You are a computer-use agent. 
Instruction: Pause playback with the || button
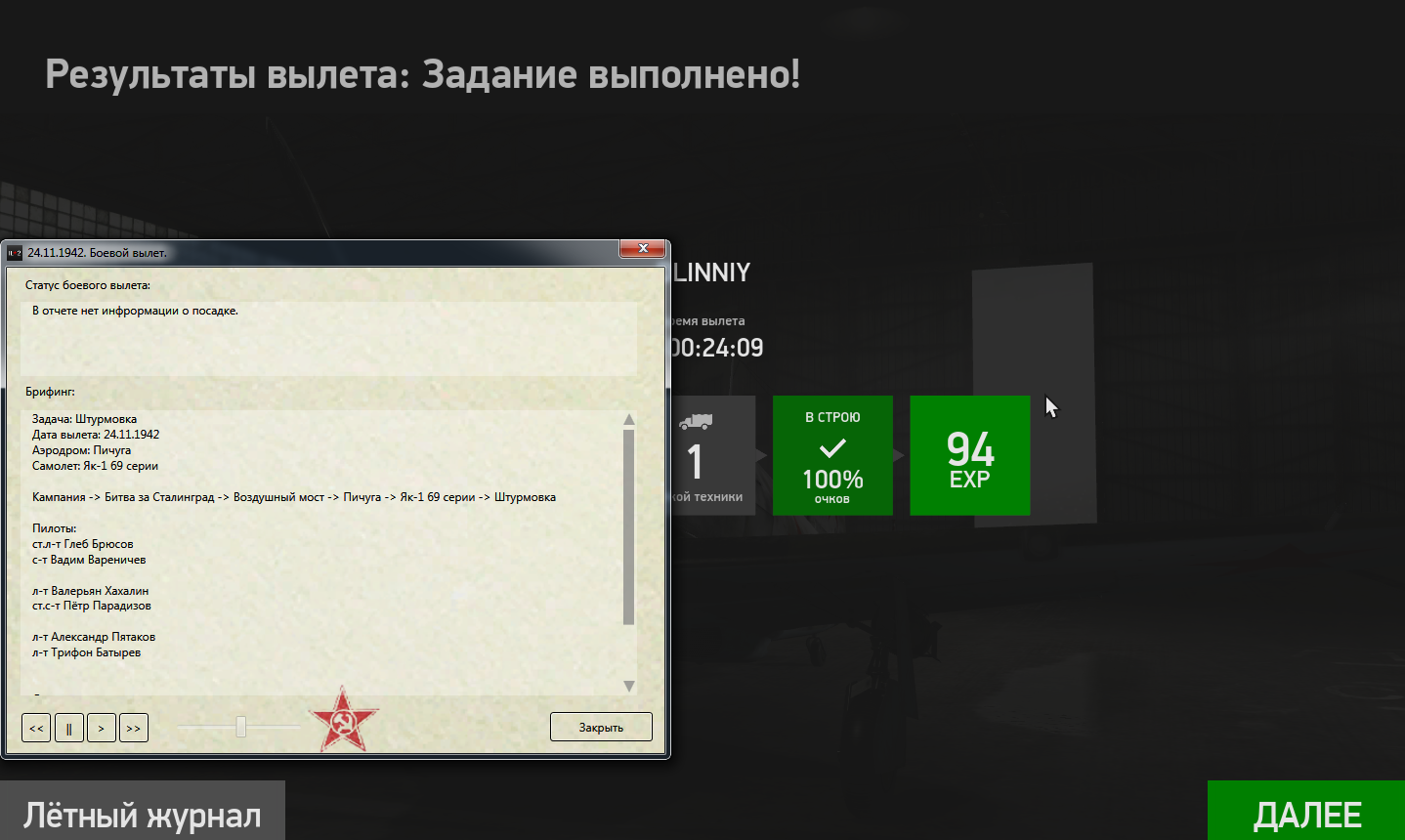click(x=69, y=728)
